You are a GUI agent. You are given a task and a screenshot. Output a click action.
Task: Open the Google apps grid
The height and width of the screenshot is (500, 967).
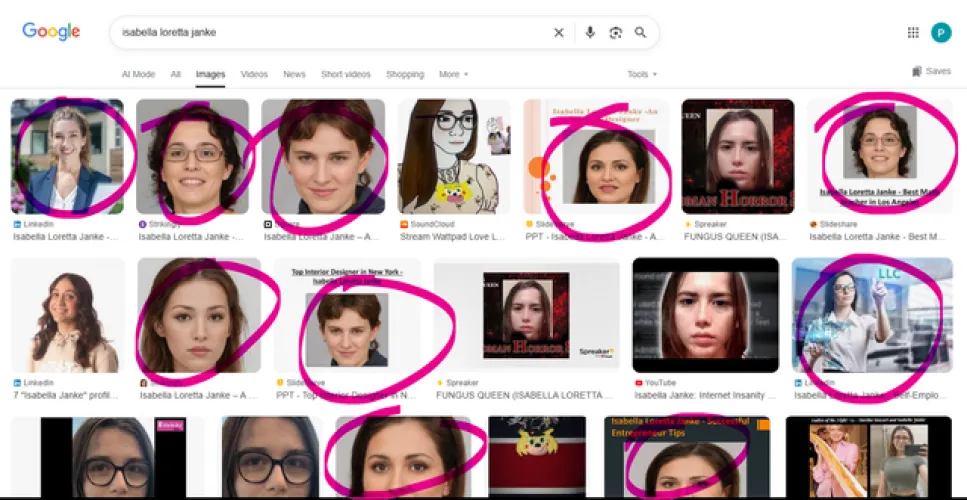point(913,33)
